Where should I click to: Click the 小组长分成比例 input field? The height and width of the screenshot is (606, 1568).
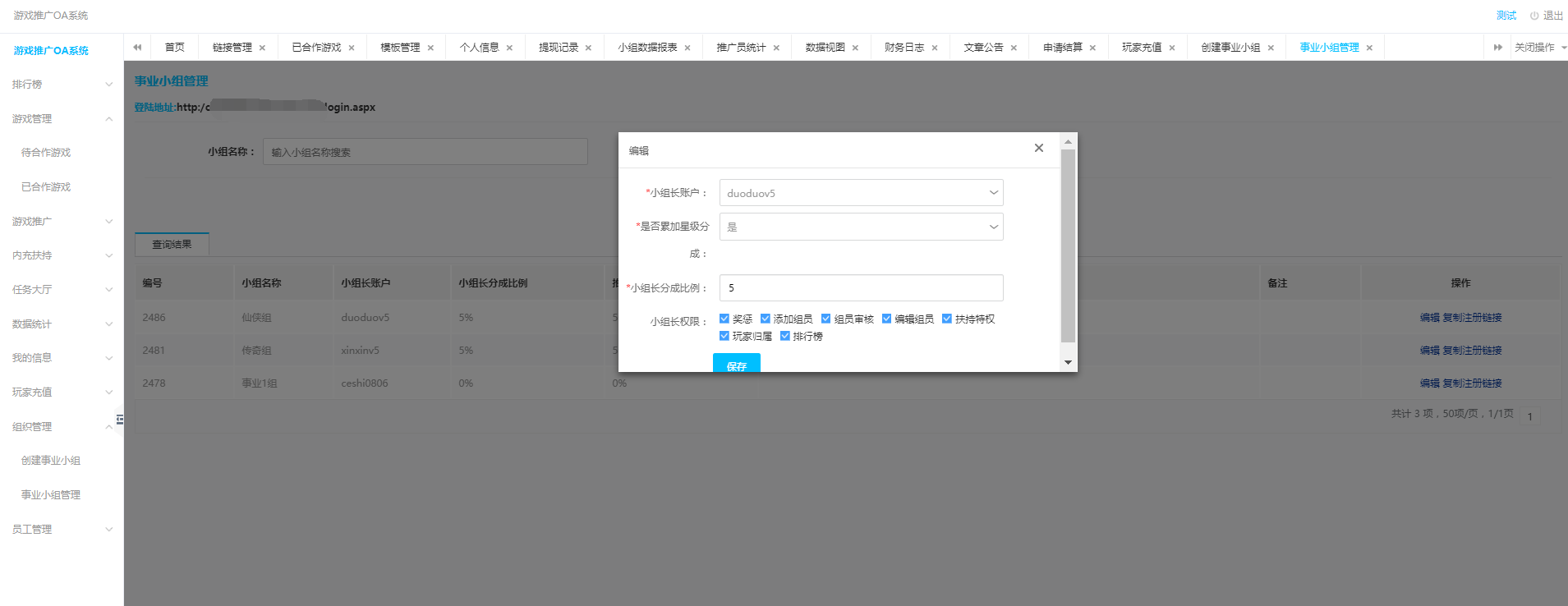click(861, 288)
